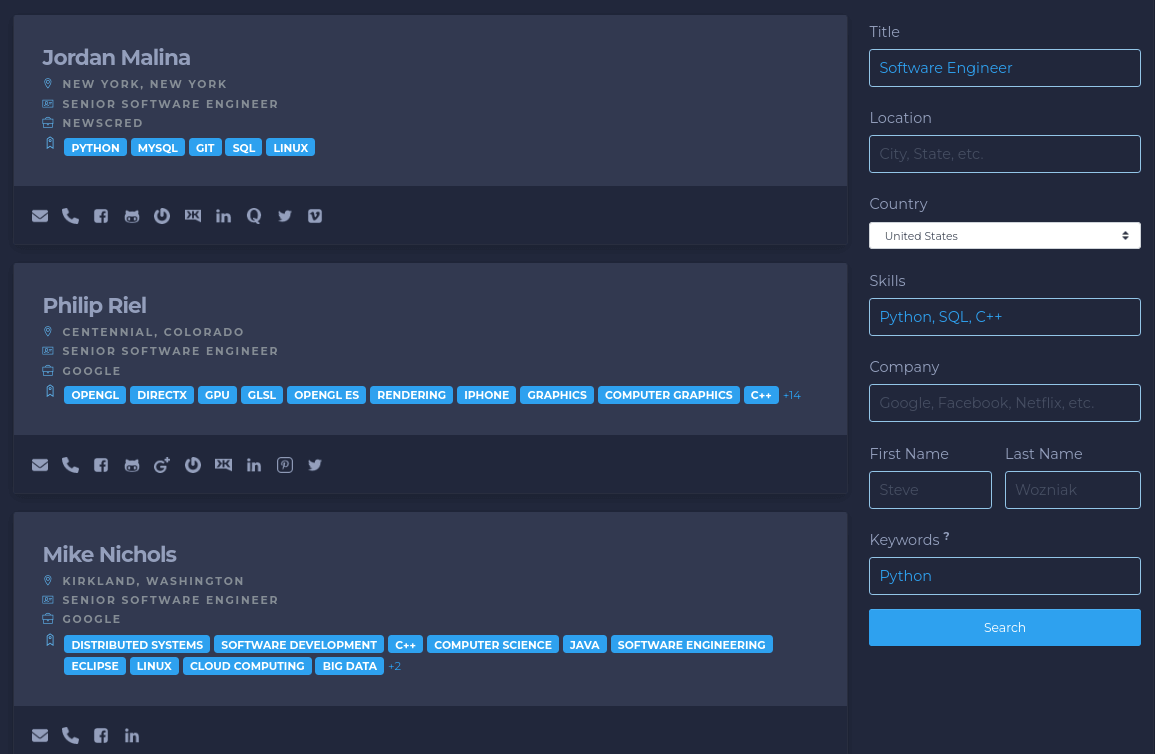Open Mike Nichols' LinkedIn icon
Image resolution: width=1155 pixels, height=754 pixels.
click(x=132, y=736)
